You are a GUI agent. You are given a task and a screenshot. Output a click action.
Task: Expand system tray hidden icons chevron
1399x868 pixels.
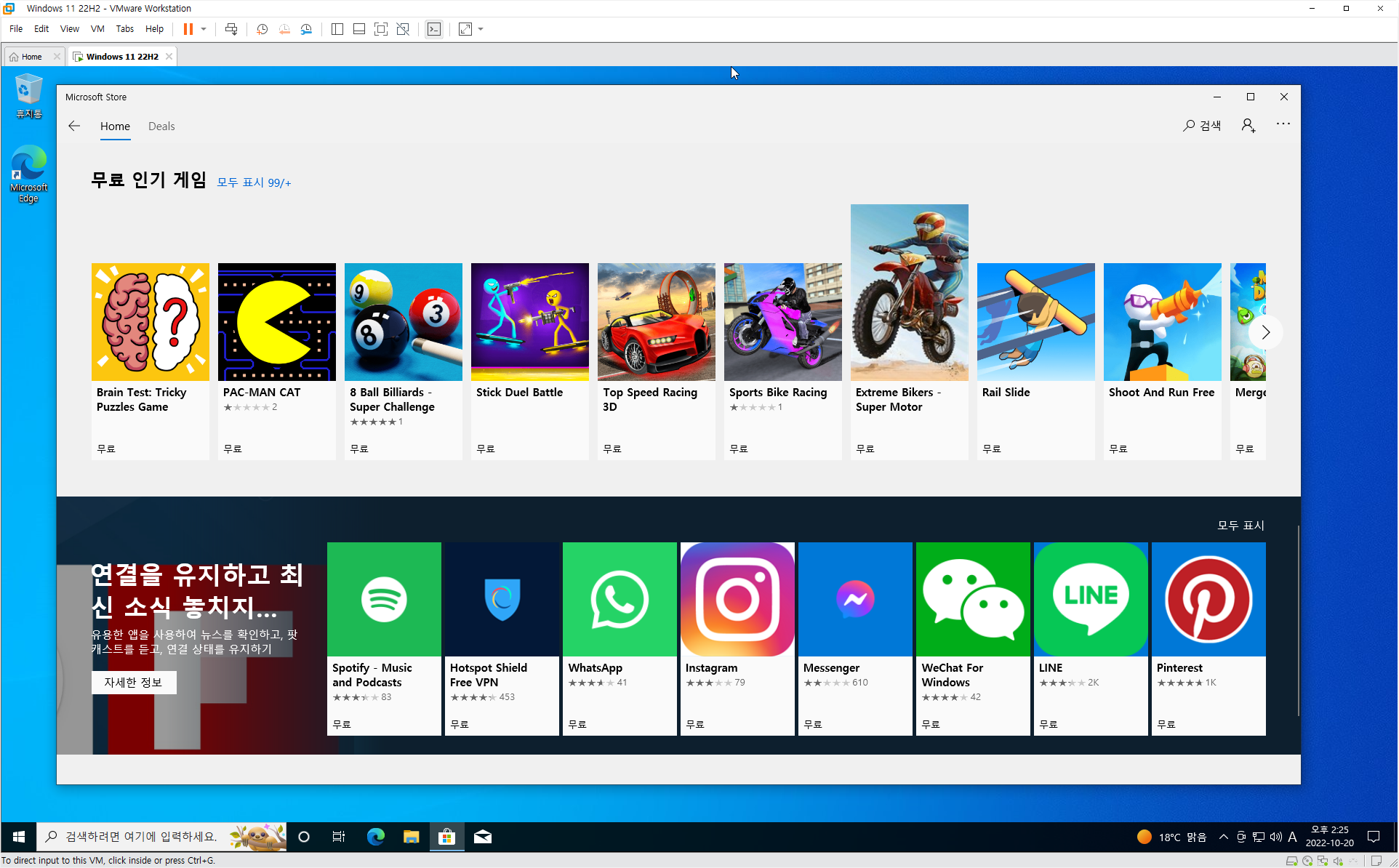pos(1224,837)
